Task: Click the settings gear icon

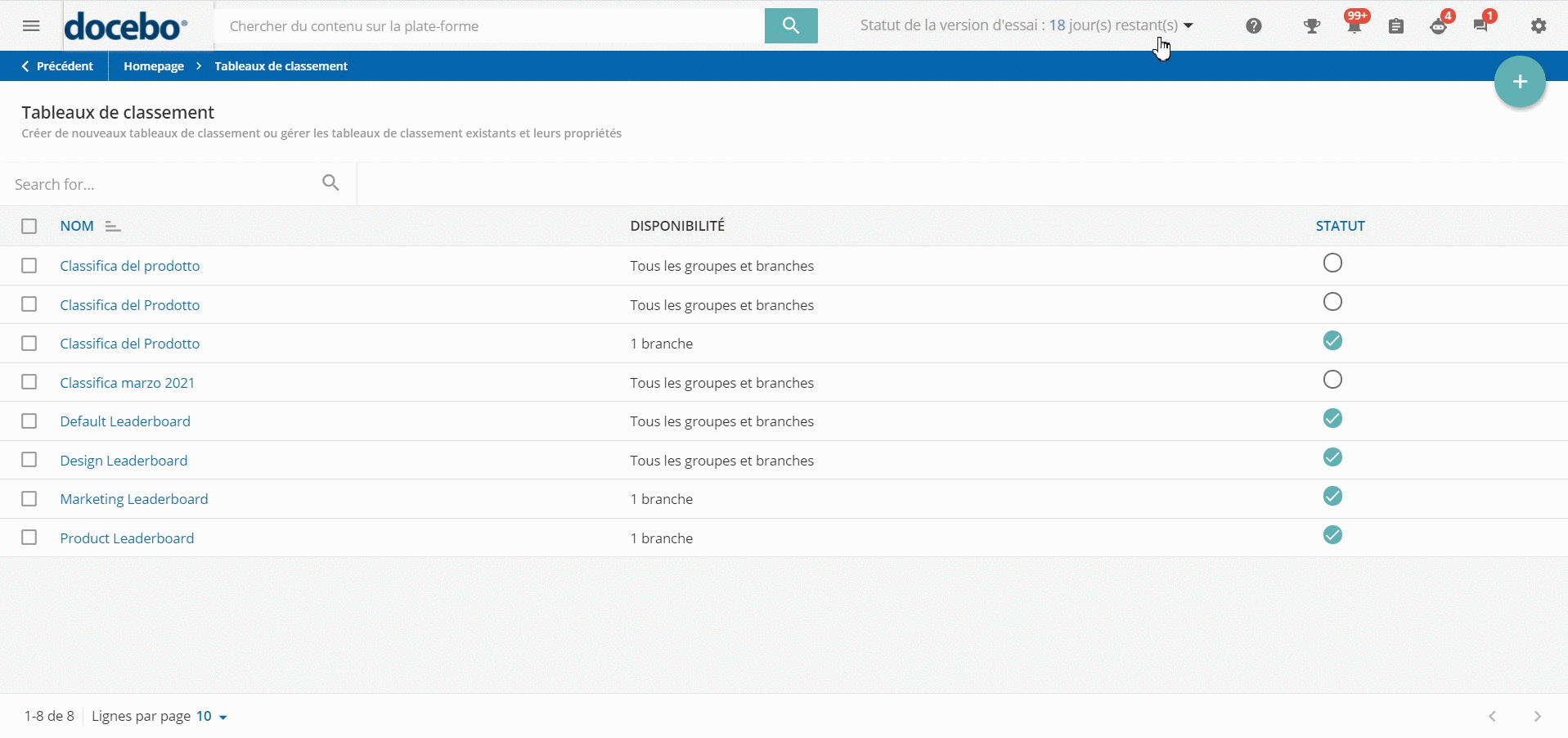Action: coord(1539,26)
